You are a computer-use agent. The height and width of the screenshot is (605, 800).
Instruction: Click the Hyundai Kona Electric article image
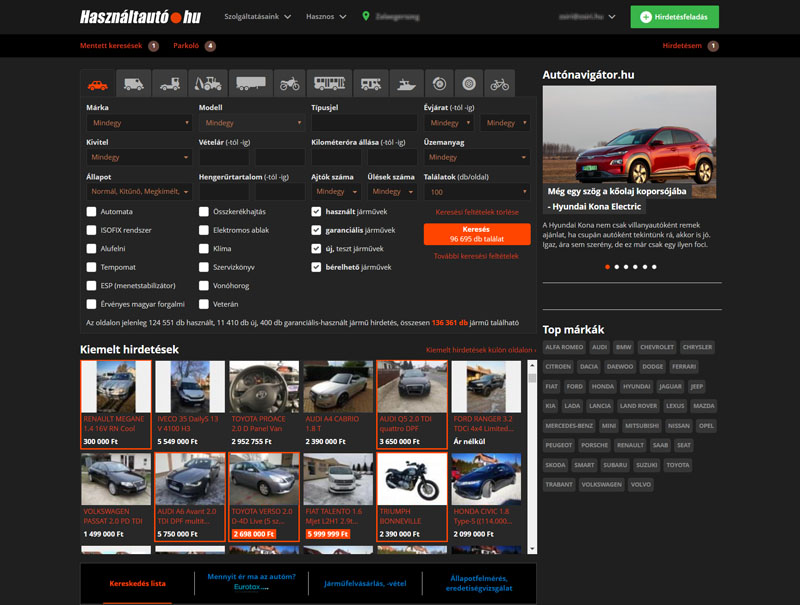629,141
